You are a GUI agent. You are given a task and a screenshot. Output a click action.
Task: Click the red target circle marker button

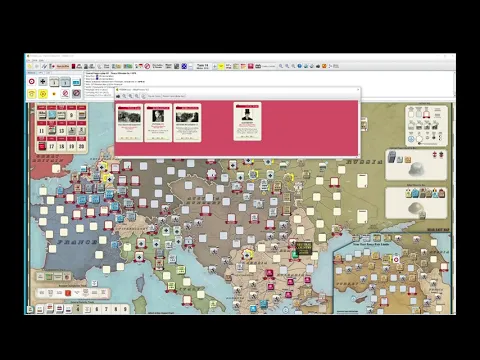coord(32,81)
